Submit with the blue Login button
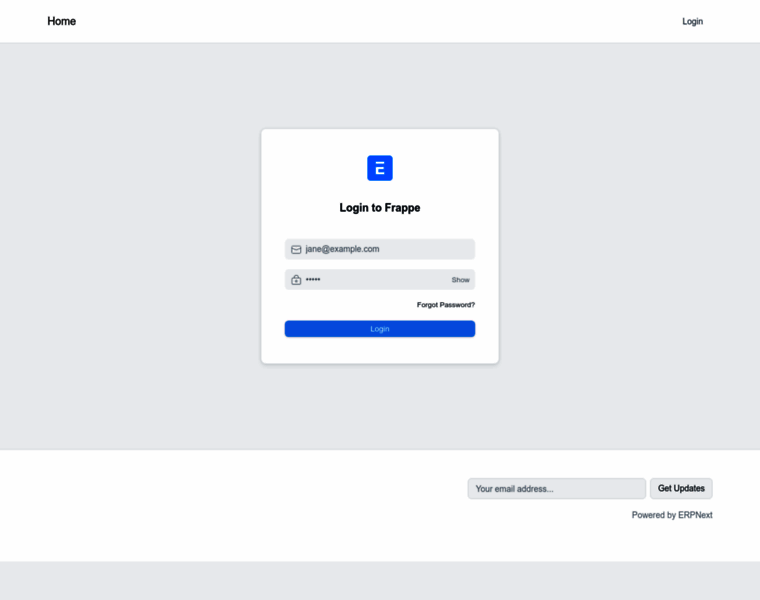This screenshot has width=760, height=600. (x=380, y=329)
